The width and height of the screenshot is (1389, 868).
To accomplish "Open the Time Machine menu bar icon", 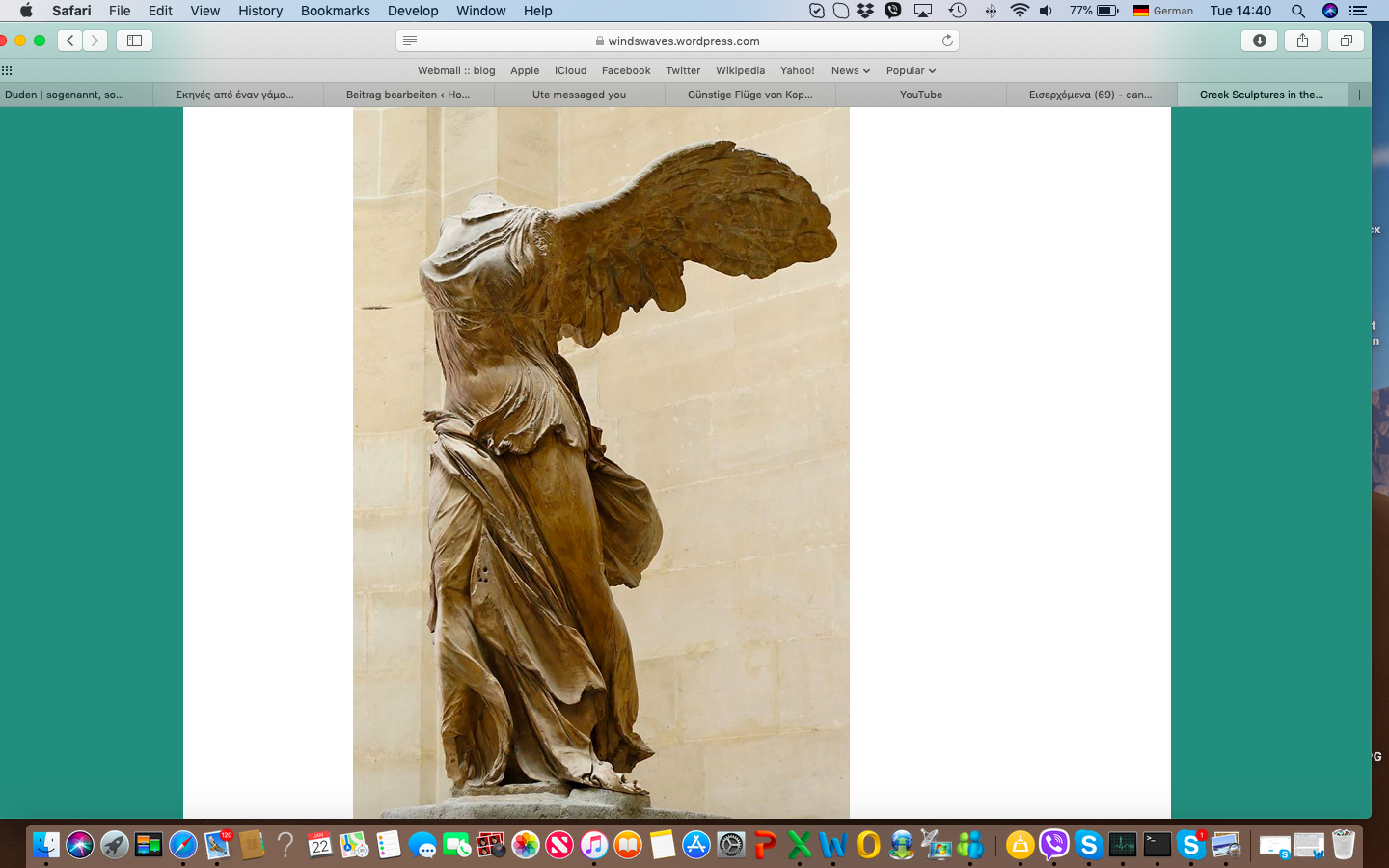I will [x=957, y=11].
